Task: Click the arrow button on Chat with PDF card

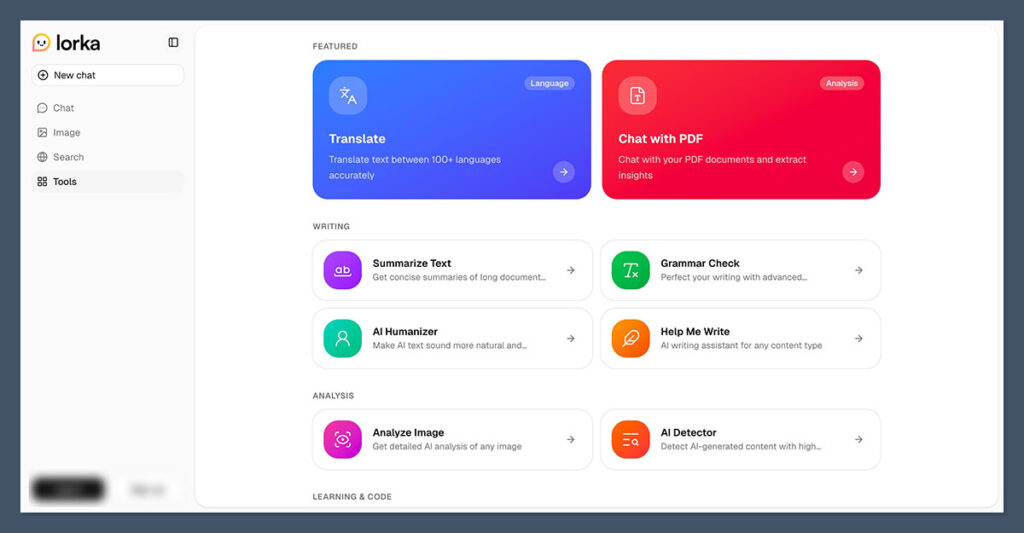Action: 853,172
